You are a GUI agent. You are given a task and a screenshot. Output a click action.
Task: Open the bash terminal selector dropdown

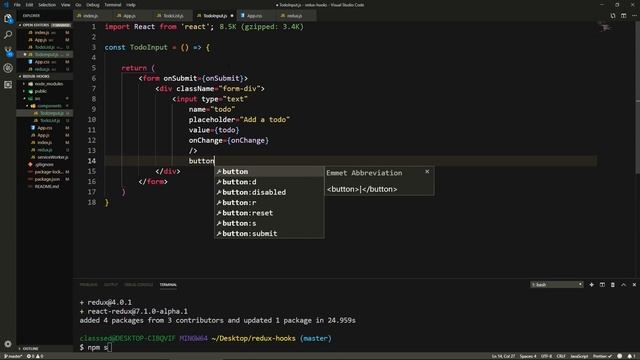point(557,284)
